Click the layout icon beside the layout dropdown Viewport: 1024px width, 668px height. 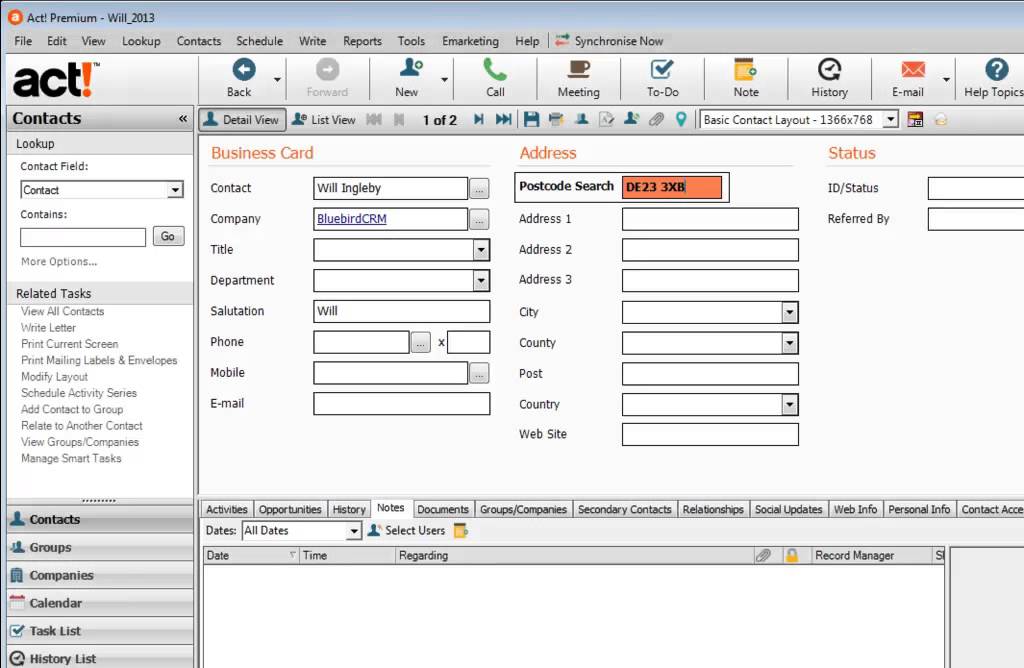916,119
